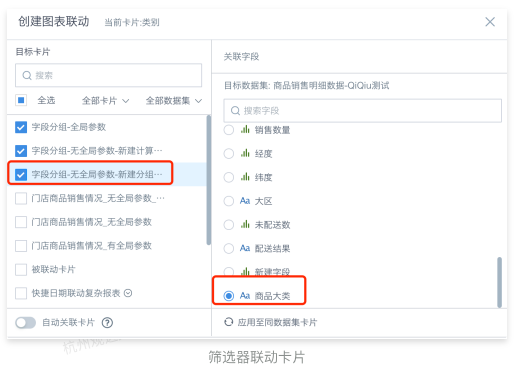Select the 门店商品销售情况_有全局参数 list item
514x371 pixels.
coord(107,246)
